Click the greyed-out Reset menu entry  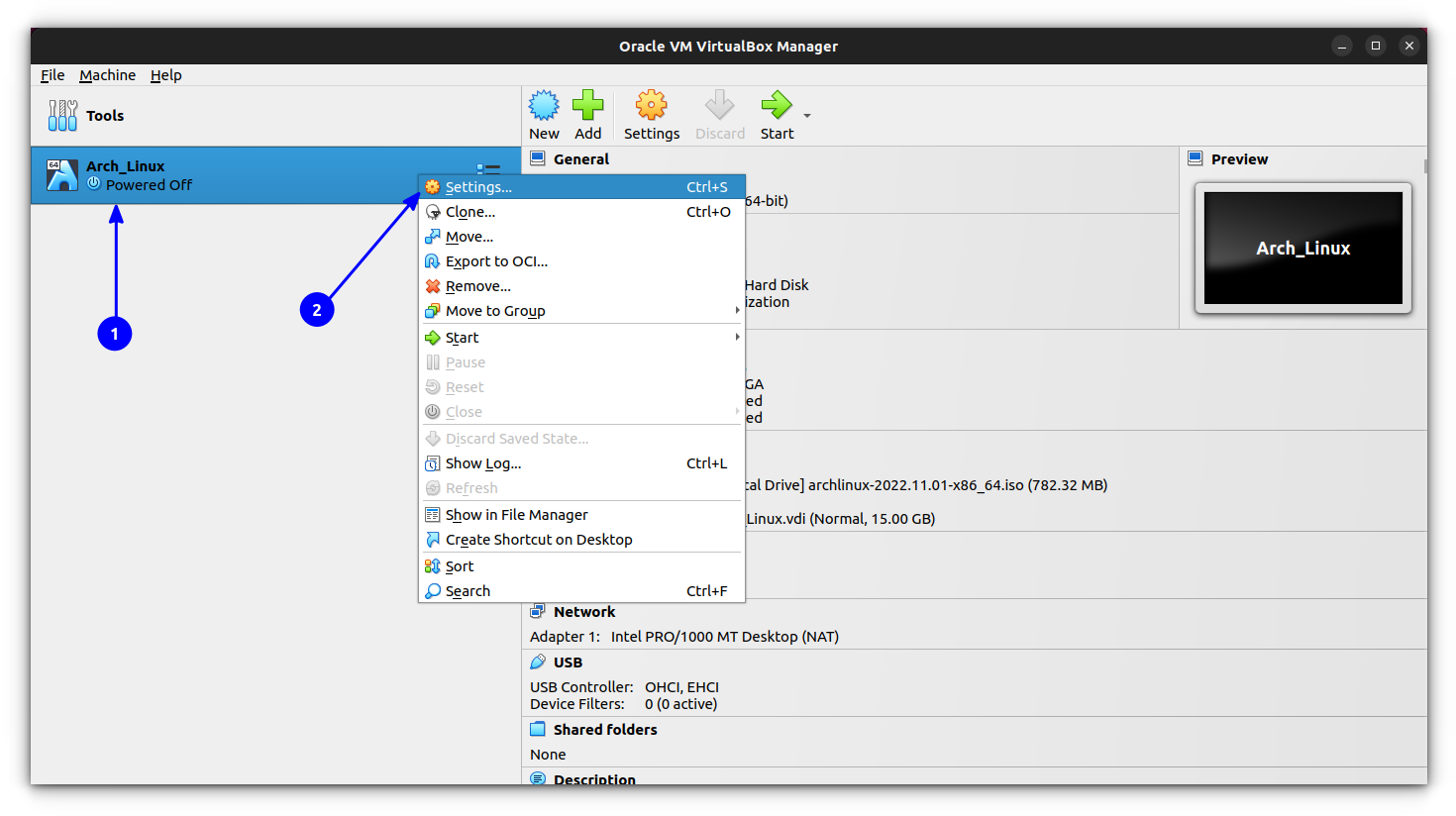coord(581,387)
